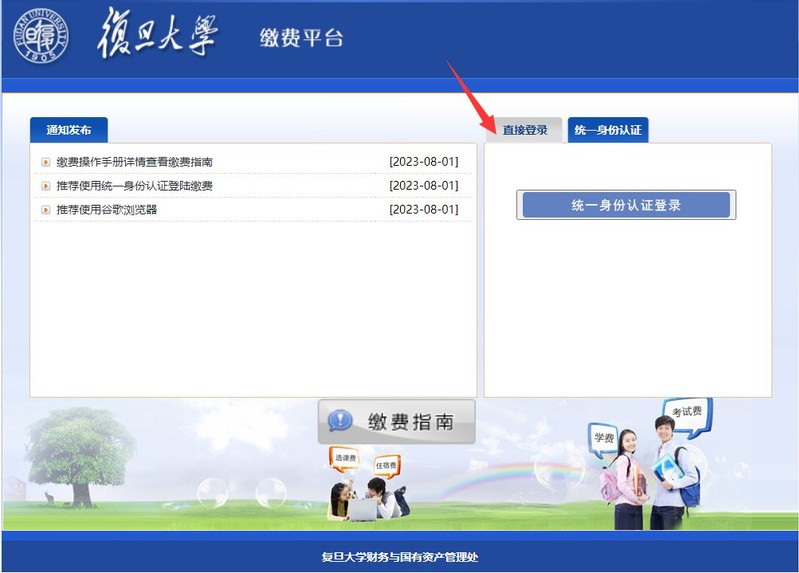Click the 学费 speech bubble
This screenshot has width=799, height=573.
604,437
